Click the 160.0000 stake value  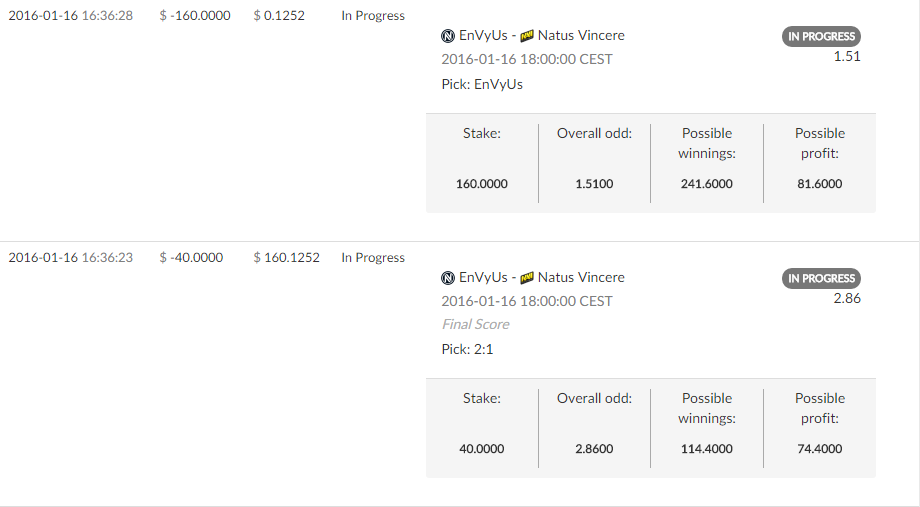tap(482, 184)
